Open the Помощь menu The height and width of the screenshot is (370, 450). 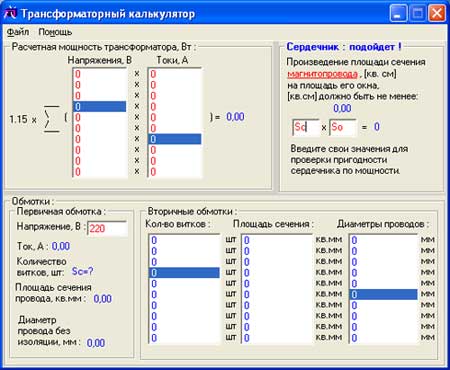tap(55, 32)
